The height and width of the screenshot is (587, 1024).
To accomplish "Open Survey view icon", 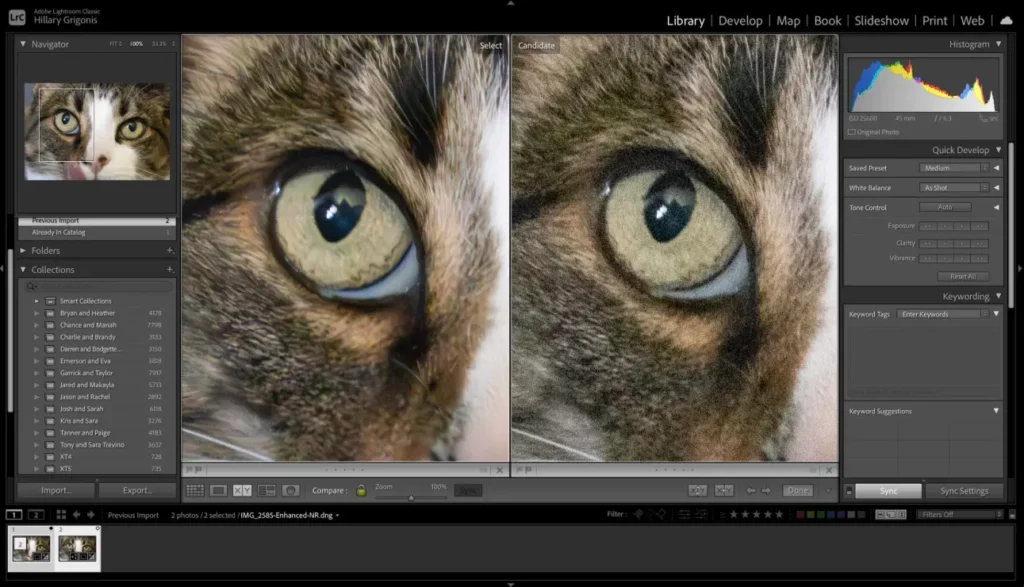I will (266, 489).
